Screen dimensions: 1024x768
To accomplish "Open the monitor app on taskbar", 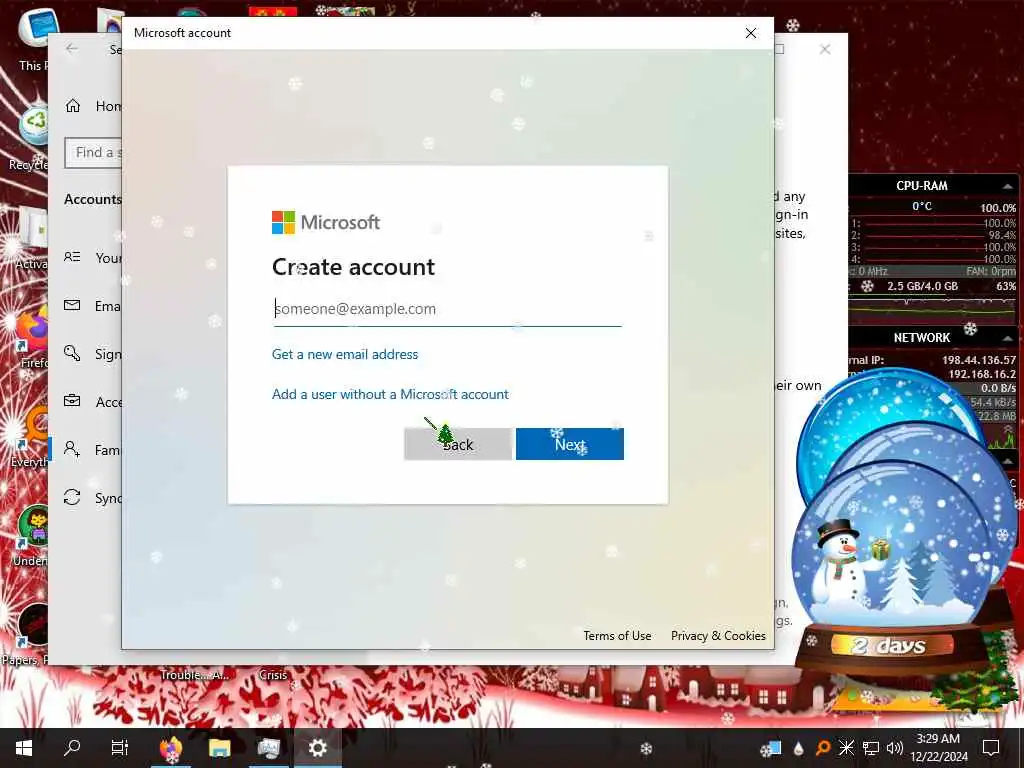I will pyautogui.click(x=268, y=748).
